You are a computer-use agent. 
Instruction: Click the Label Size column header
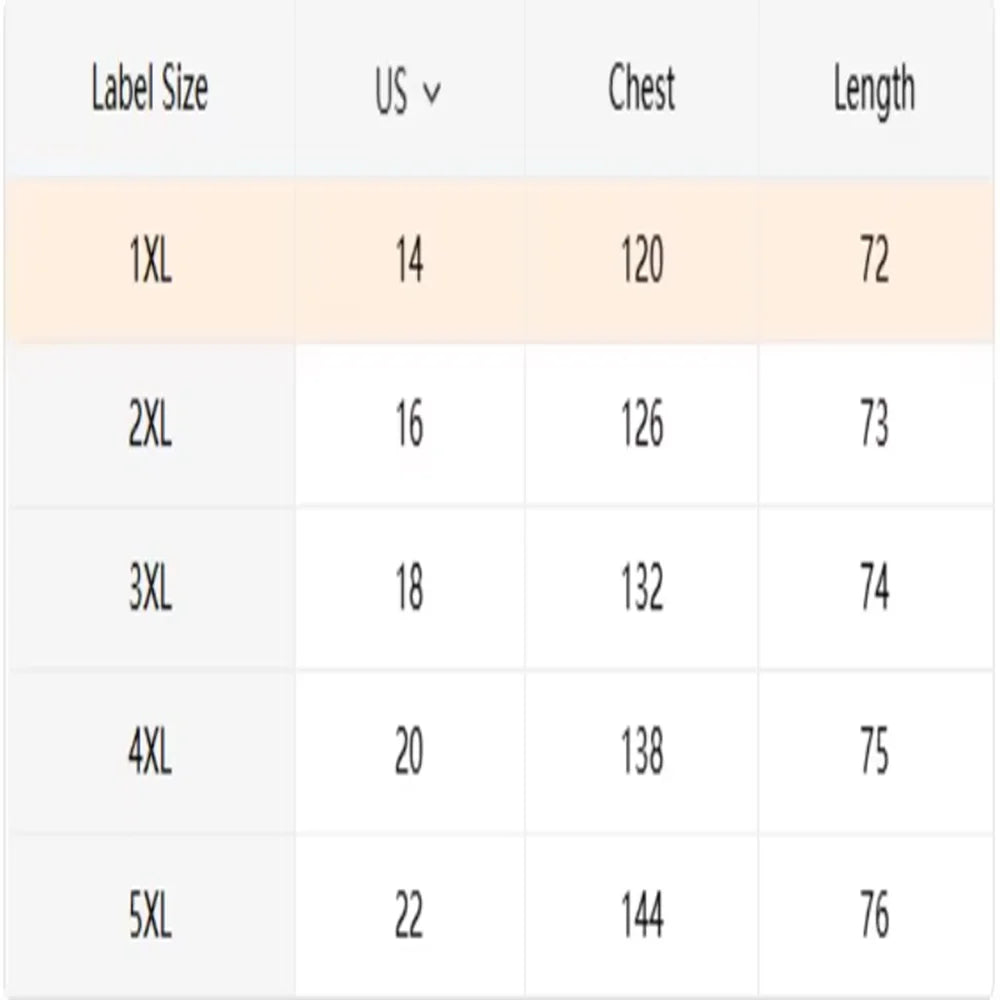click(150, 90)
